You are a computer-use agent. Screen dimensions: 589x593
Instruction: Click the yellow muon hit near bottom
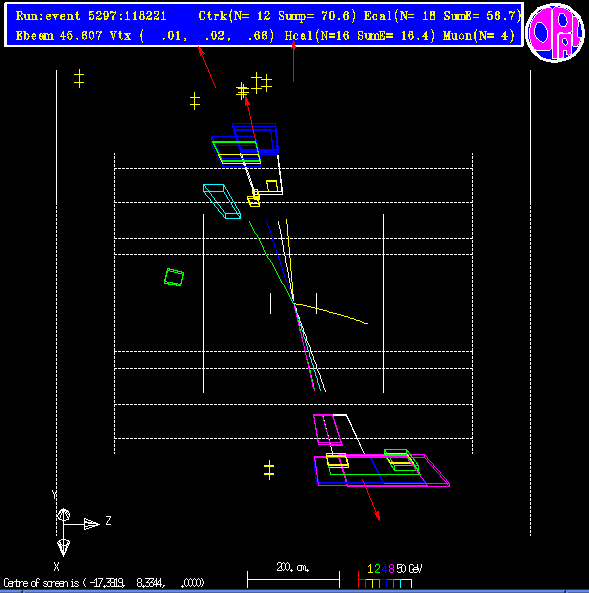(269, 470)
